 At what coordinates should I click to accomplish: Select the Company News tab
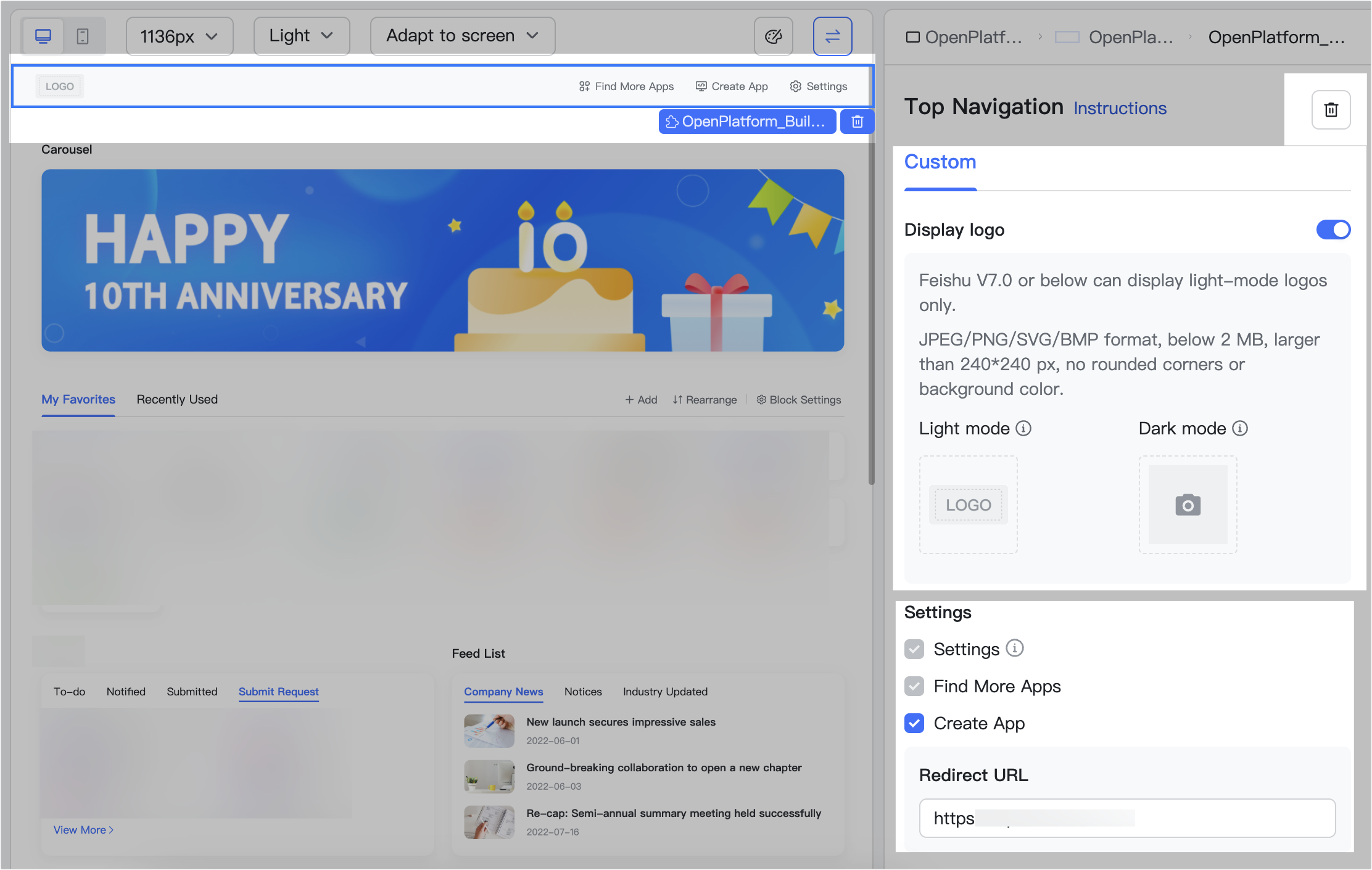pos(503,692)
